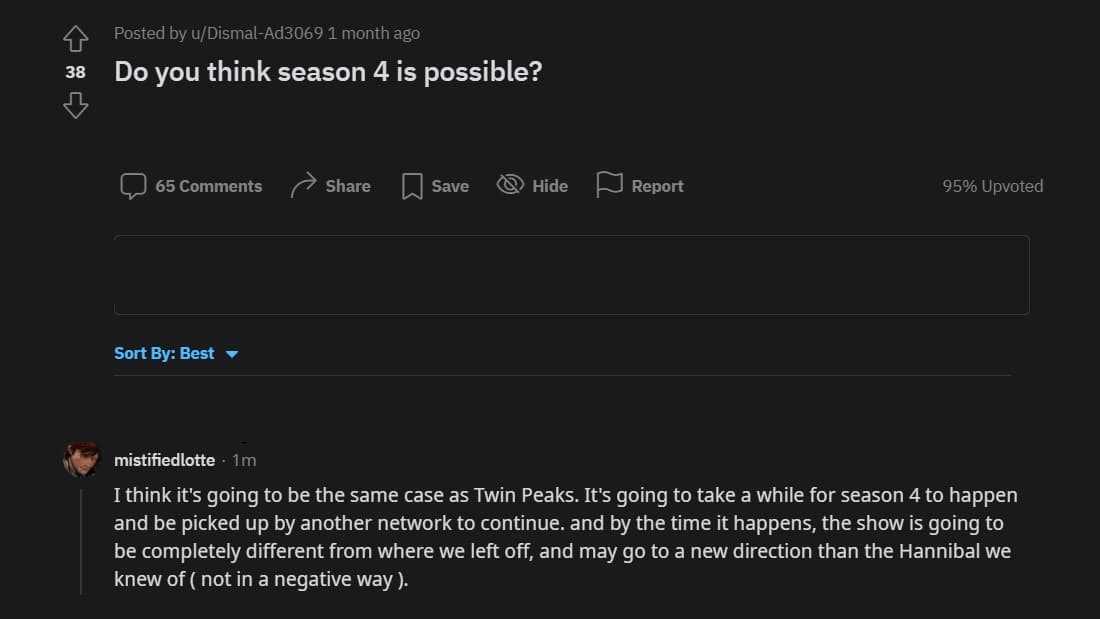Collapse the comment thread line
This screenshot has width=1100, height=619.
[81, 541]
